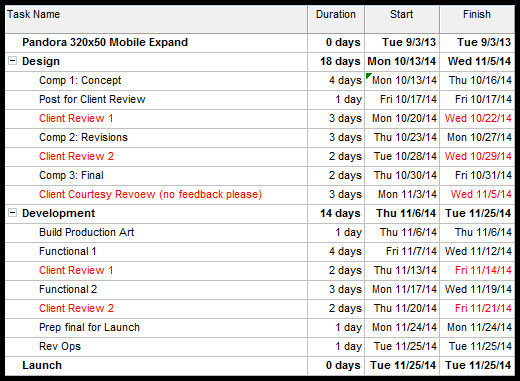The width and height of the screenshot is (520, 381).
Task: Select the Comp 1: Concept task
Action: coord(80,80)
